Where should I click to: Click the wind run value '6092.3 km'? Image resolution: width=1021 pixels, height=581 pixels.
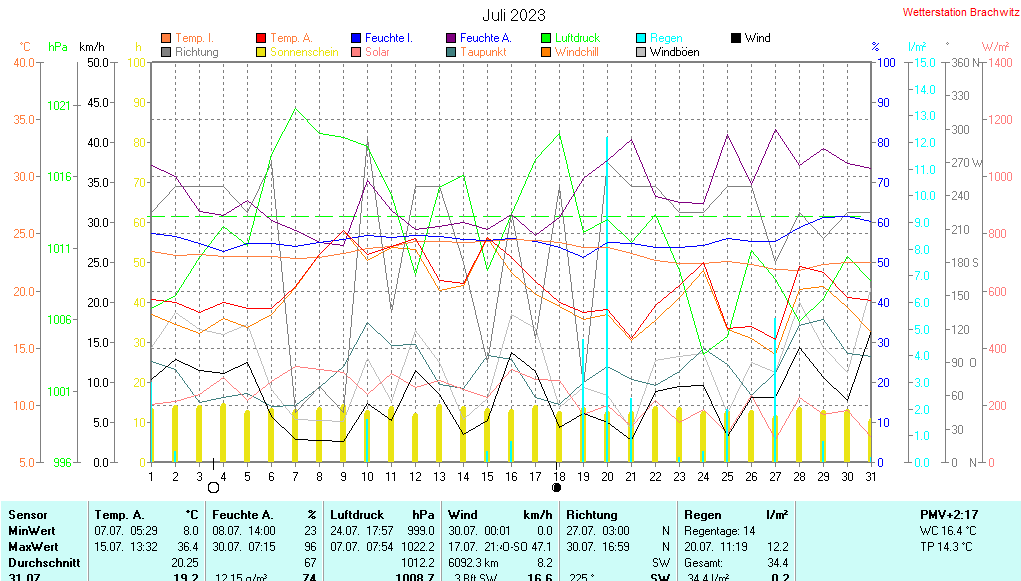473,563
